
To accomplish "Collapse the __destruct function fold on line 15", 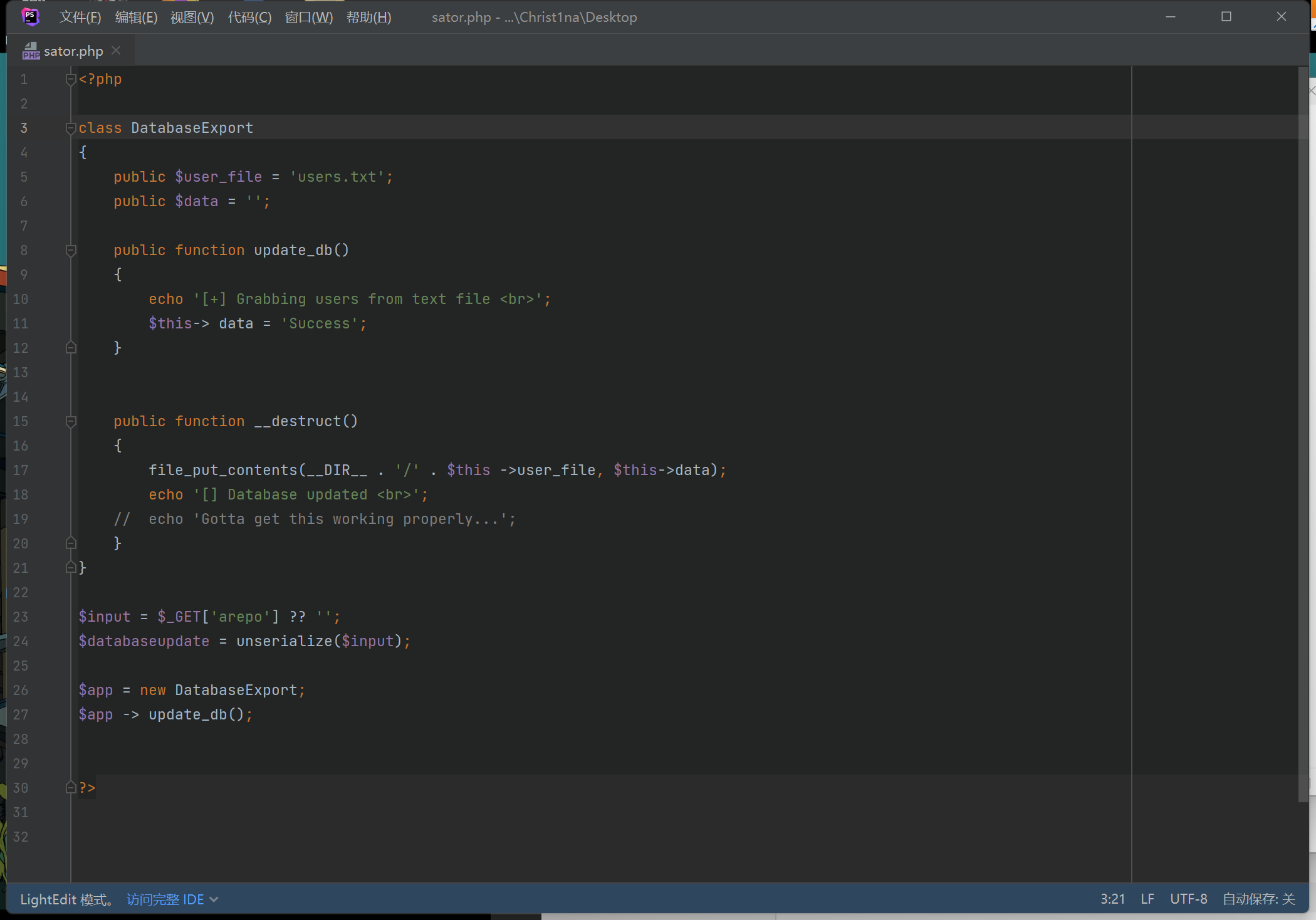I will (x=71, y=422).
